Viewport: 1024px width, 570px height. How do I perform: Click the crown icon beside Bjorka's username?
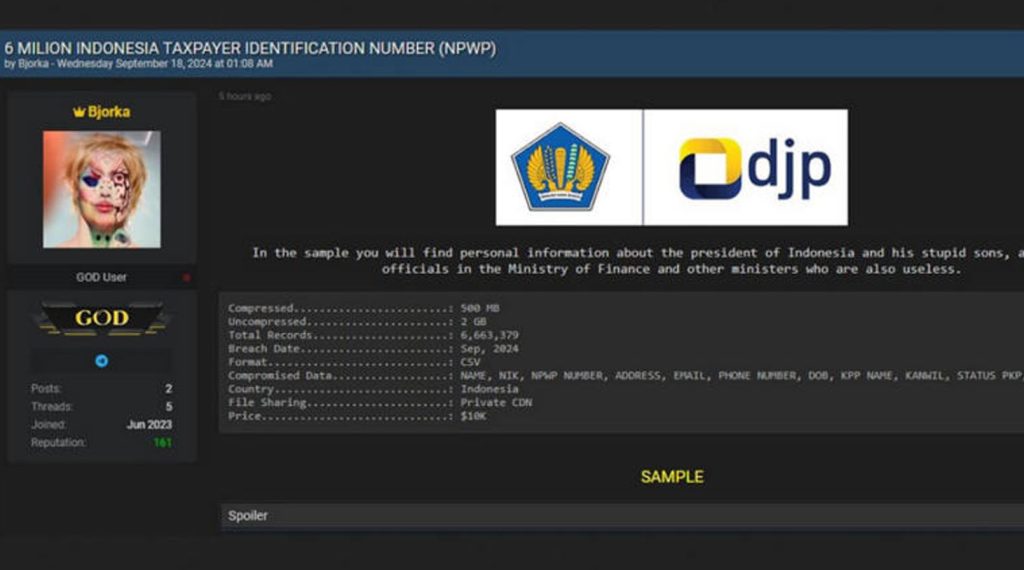pyautogui.click(x=79, y=112)
